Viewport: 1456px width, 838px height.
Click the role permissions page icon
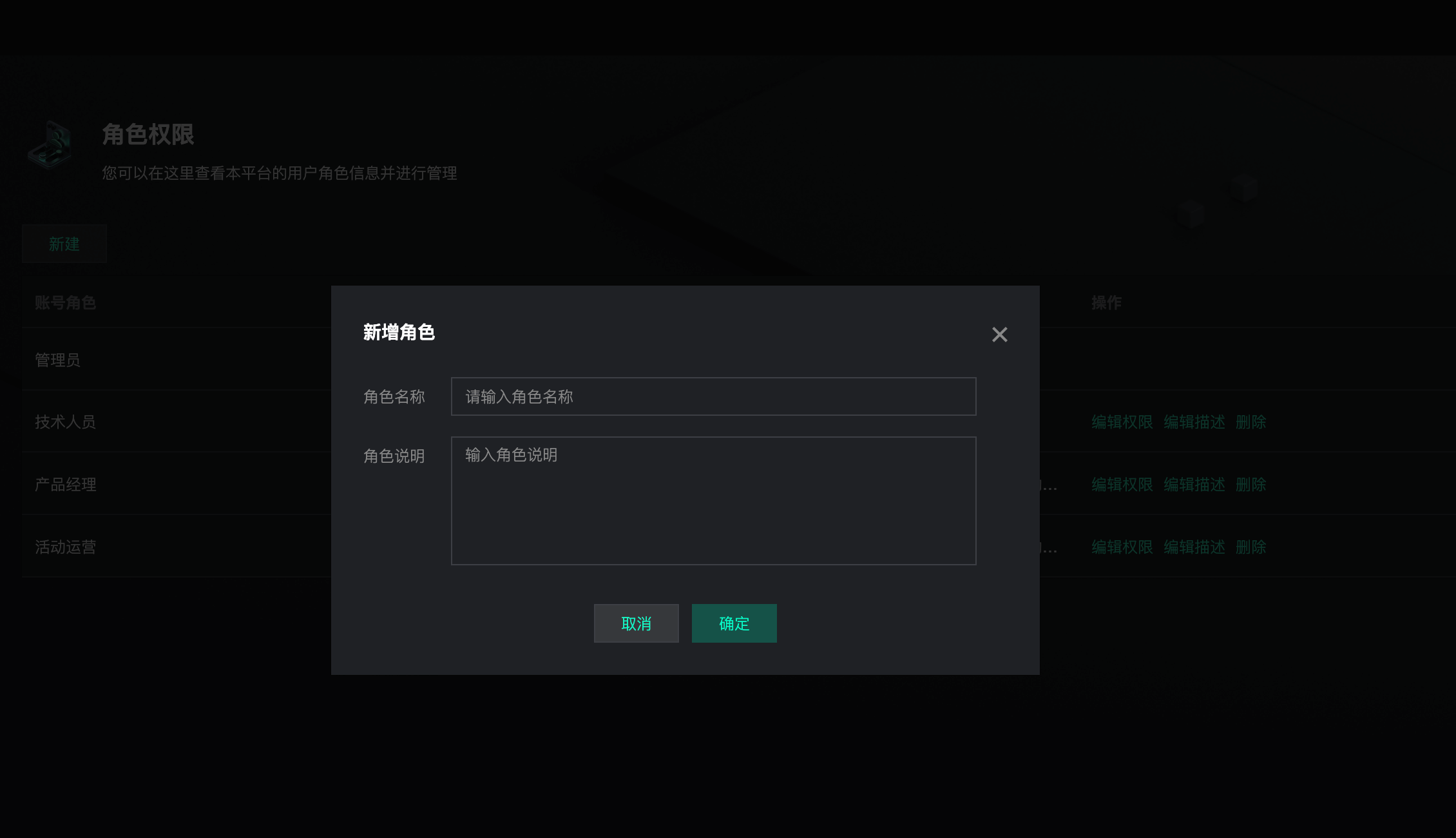click(x=51, y=146)
